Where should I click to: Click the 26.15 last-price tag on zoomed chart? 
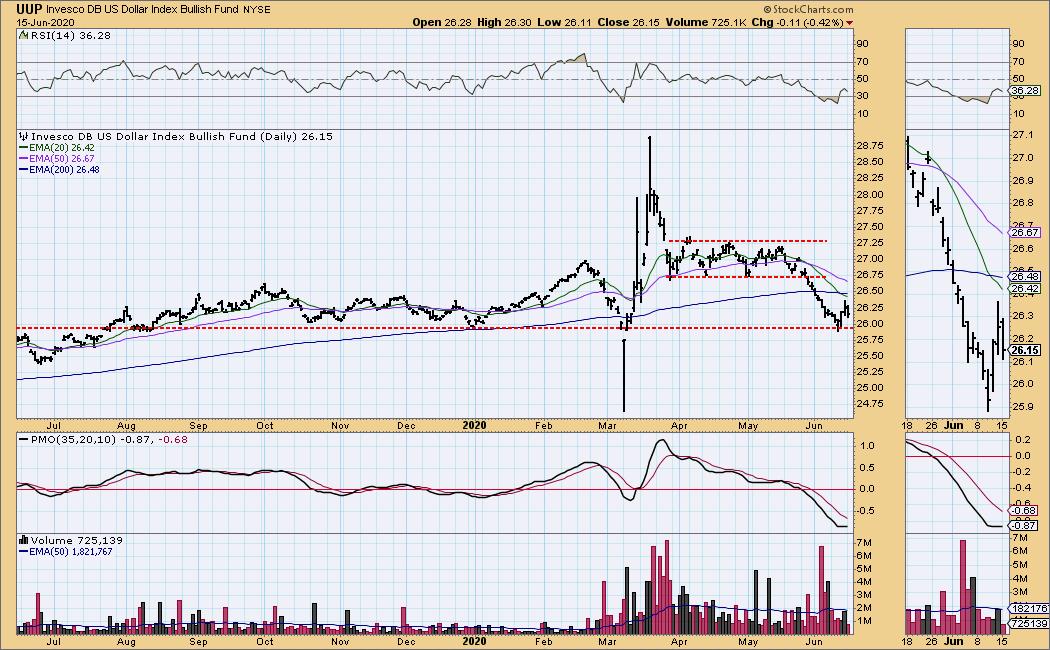[1025, 350]
